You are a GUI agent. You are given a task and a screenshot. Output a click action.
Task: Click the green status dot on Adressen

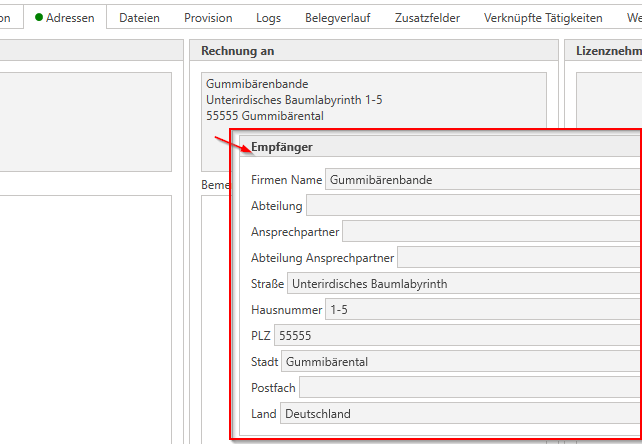[39, 18]
